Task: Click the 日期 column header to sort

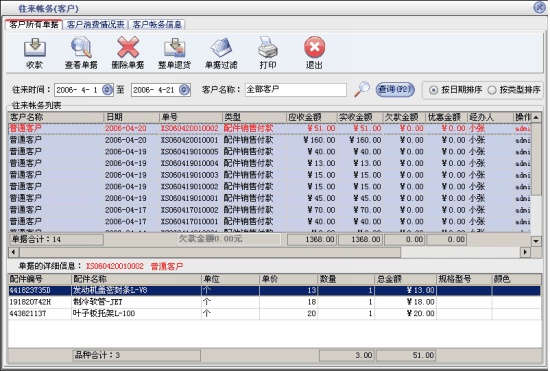Action: click(x=132, y=117)
